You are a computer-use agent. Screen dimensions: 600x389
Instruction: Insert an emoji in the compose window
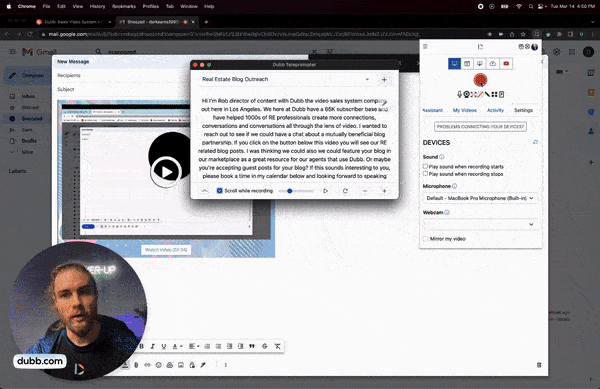158,365
